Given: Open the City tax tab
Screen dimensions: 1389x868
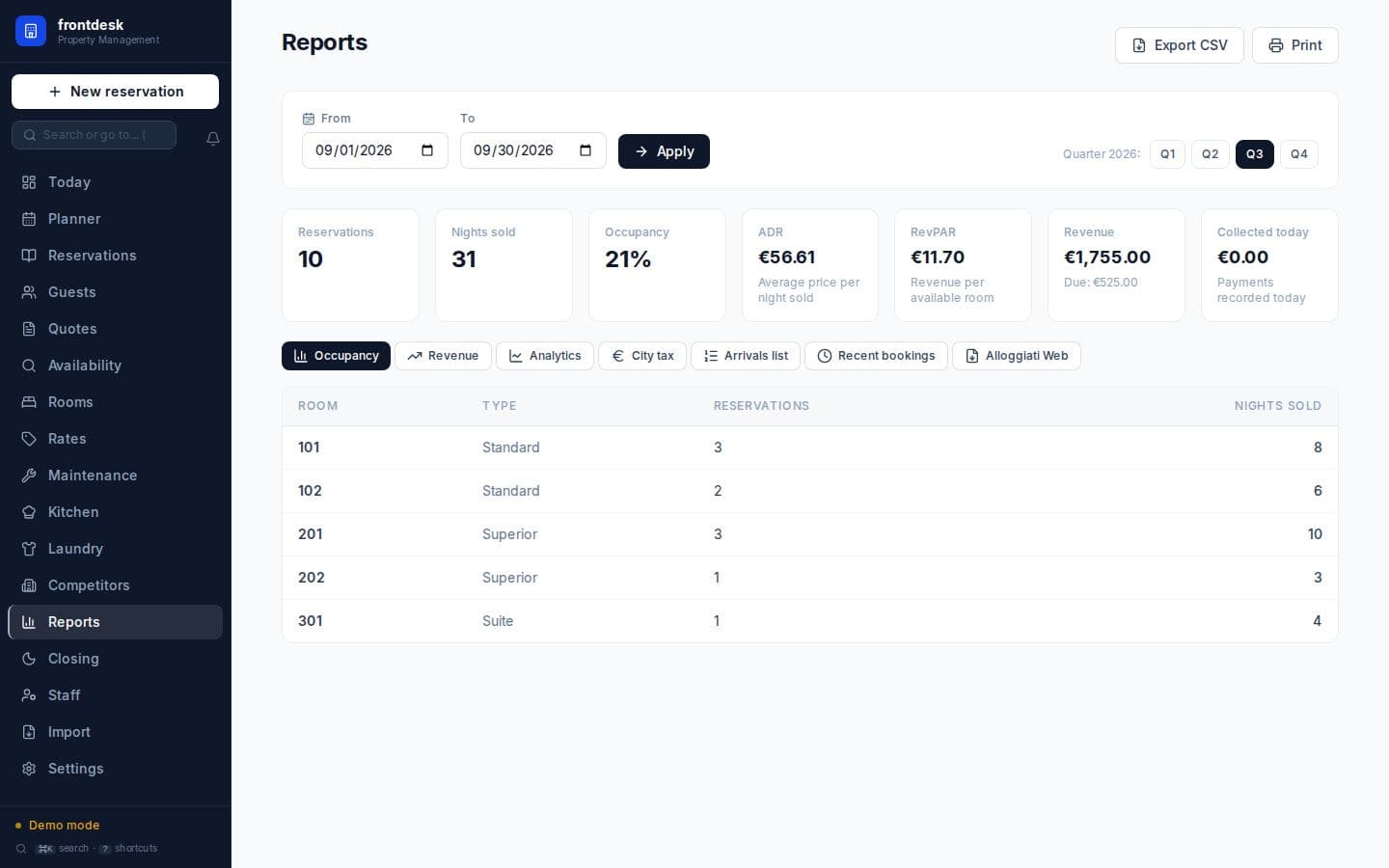Looking at the screenshot, I should pos(642,356).
